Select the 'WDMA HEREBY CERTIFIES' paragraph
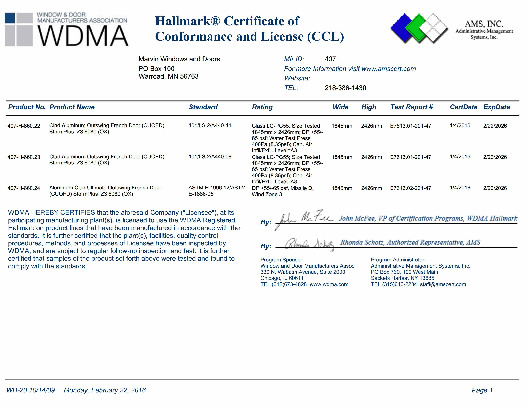 click(124, 239)
